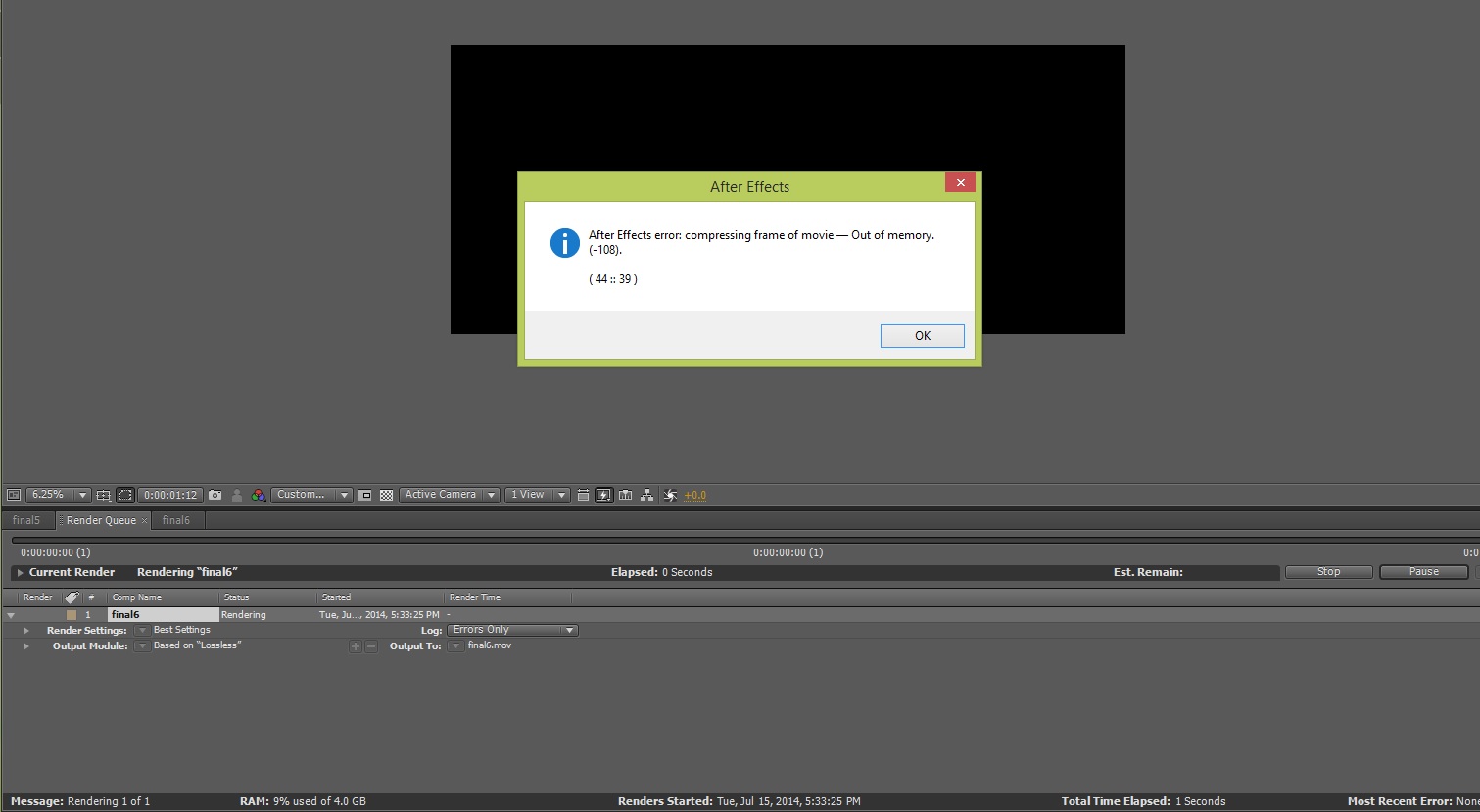Open comp flowchart icon
Image resolution: width=1480 pixels, height=812 pixels.
pyautogui.click(x=646, y=495)
